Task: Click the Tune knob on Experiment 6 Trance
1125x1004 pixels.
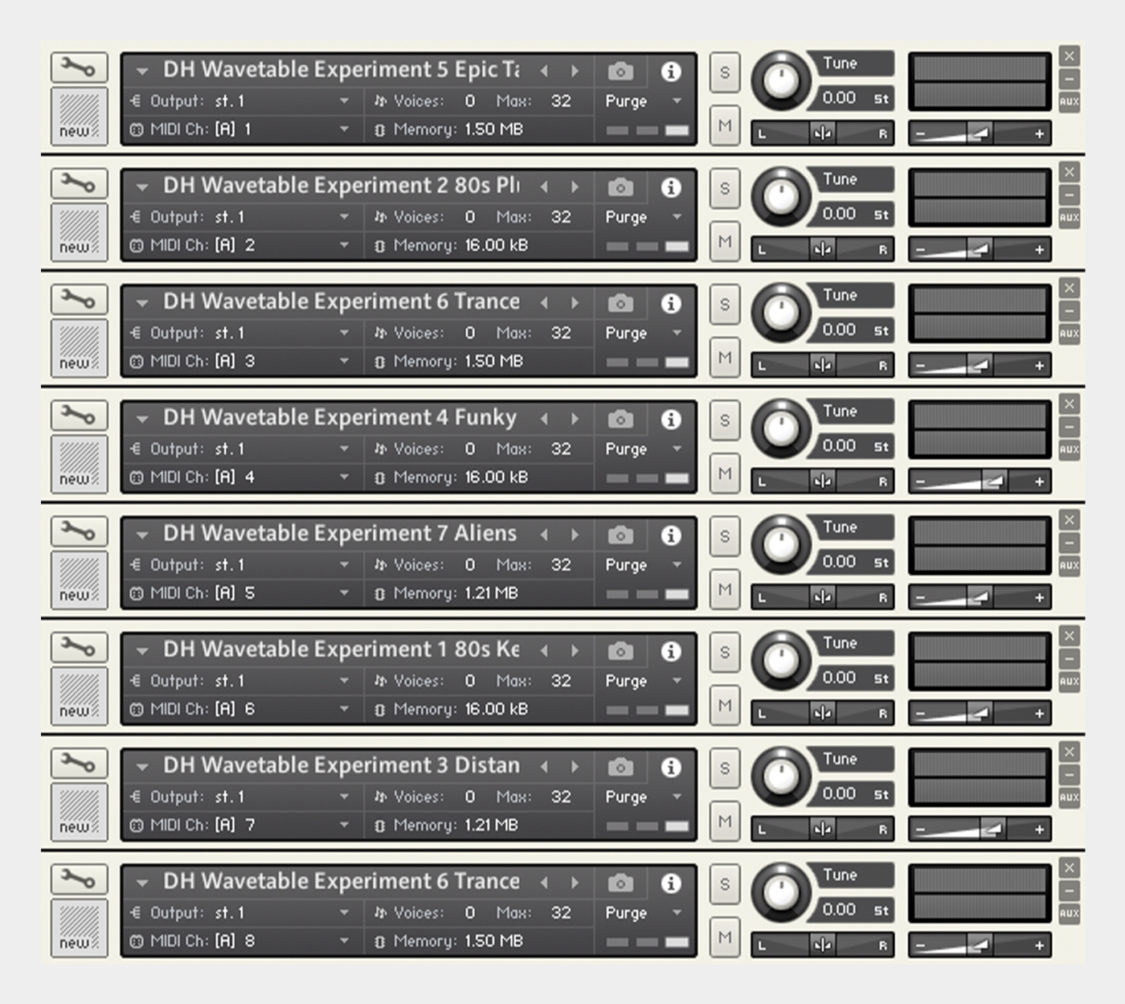Action: click(782, 313)
